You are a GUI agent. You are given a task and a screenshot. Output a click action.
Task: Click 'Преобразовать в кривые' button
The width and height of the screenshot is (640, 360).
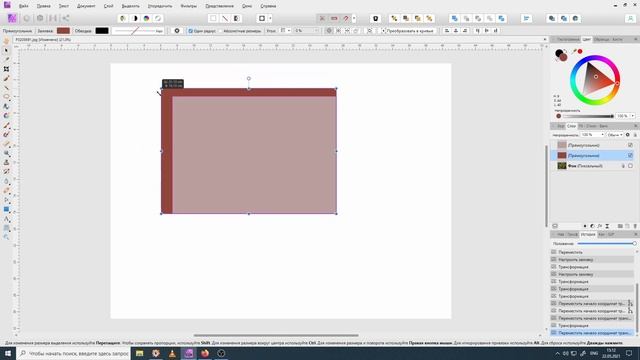coord(409,31)
